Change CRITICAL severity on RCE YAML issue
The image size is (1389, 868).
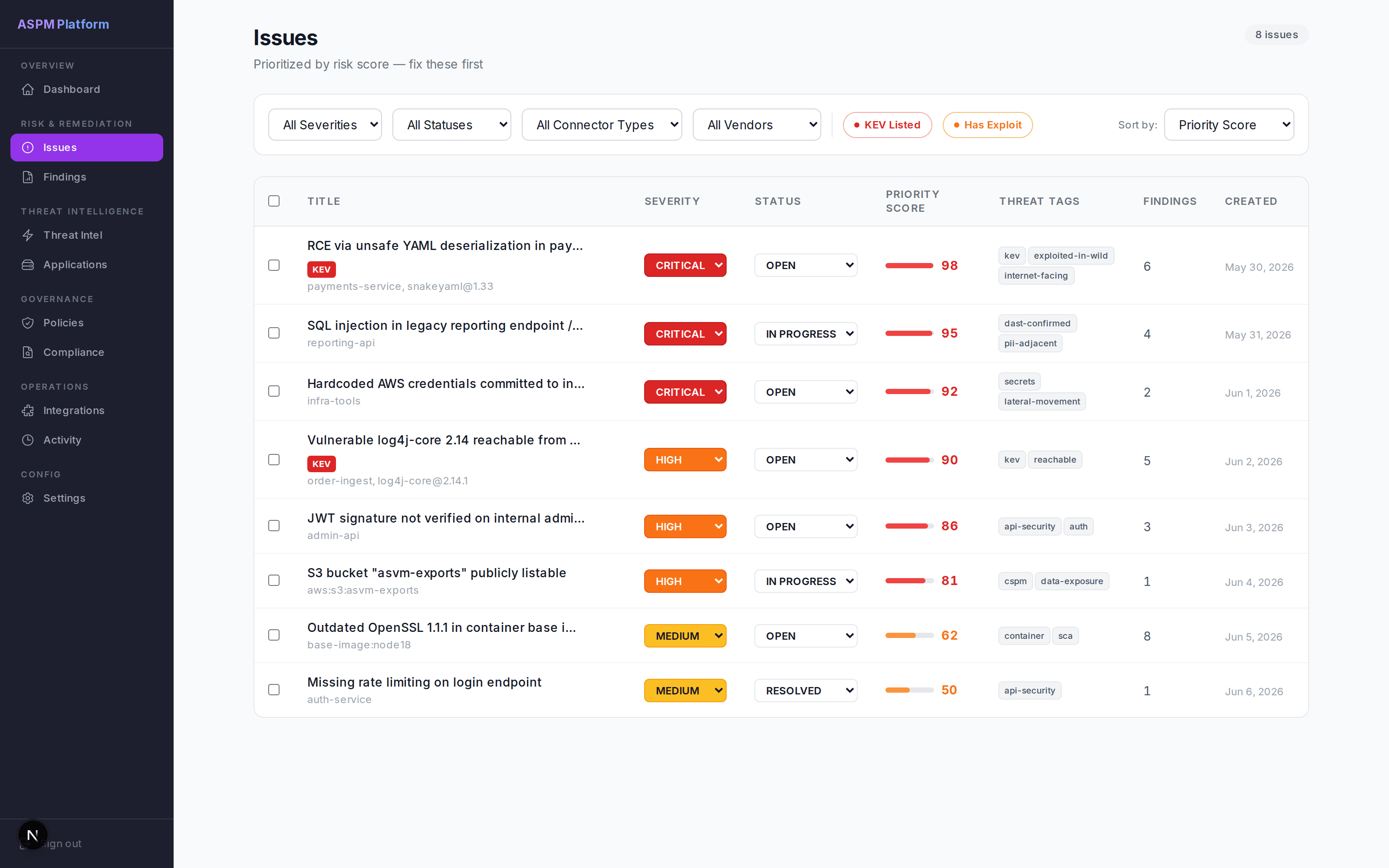685,265
